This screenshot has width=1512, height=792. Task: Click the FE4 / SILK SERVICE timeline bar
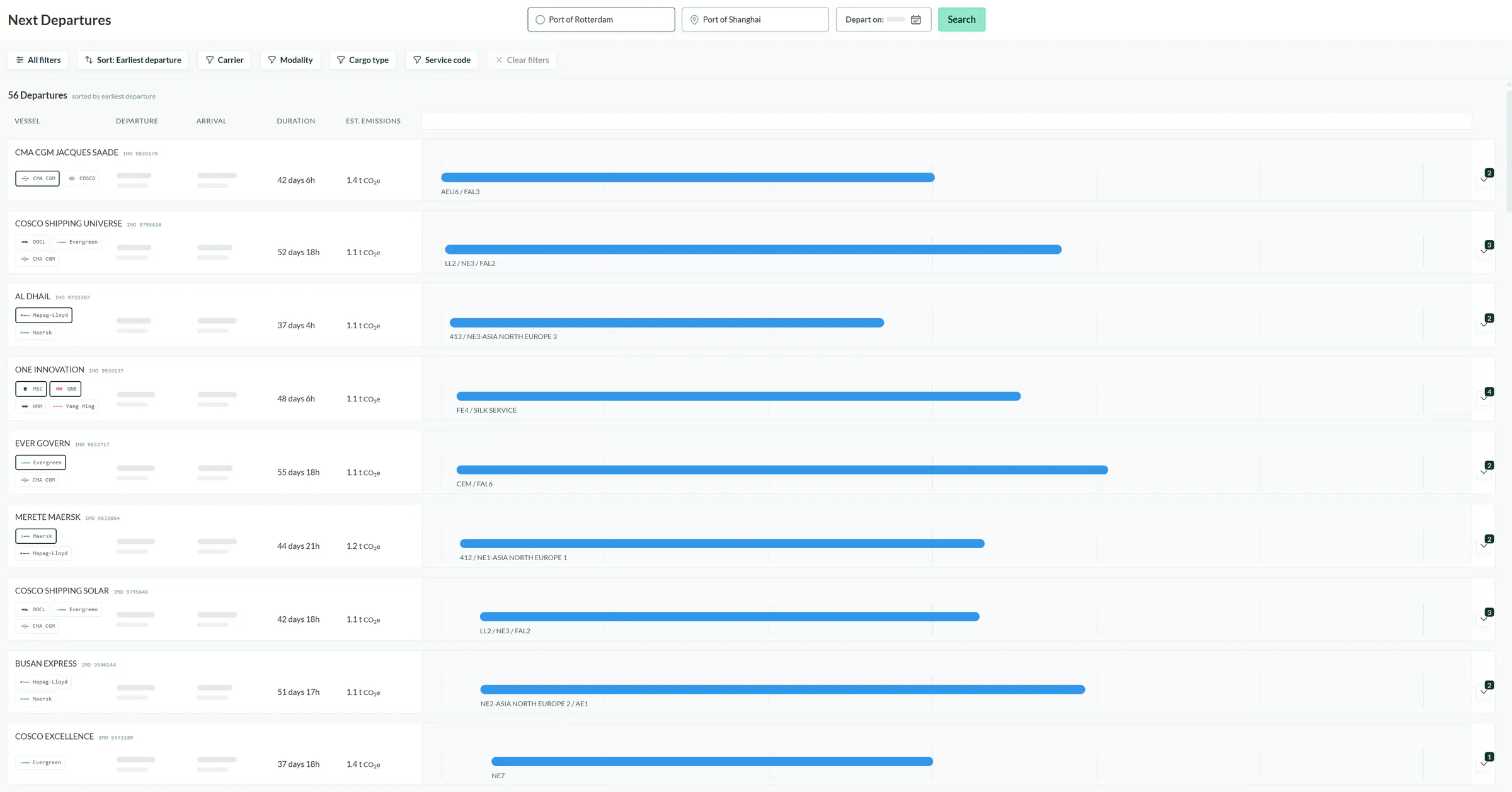point(738,396)
